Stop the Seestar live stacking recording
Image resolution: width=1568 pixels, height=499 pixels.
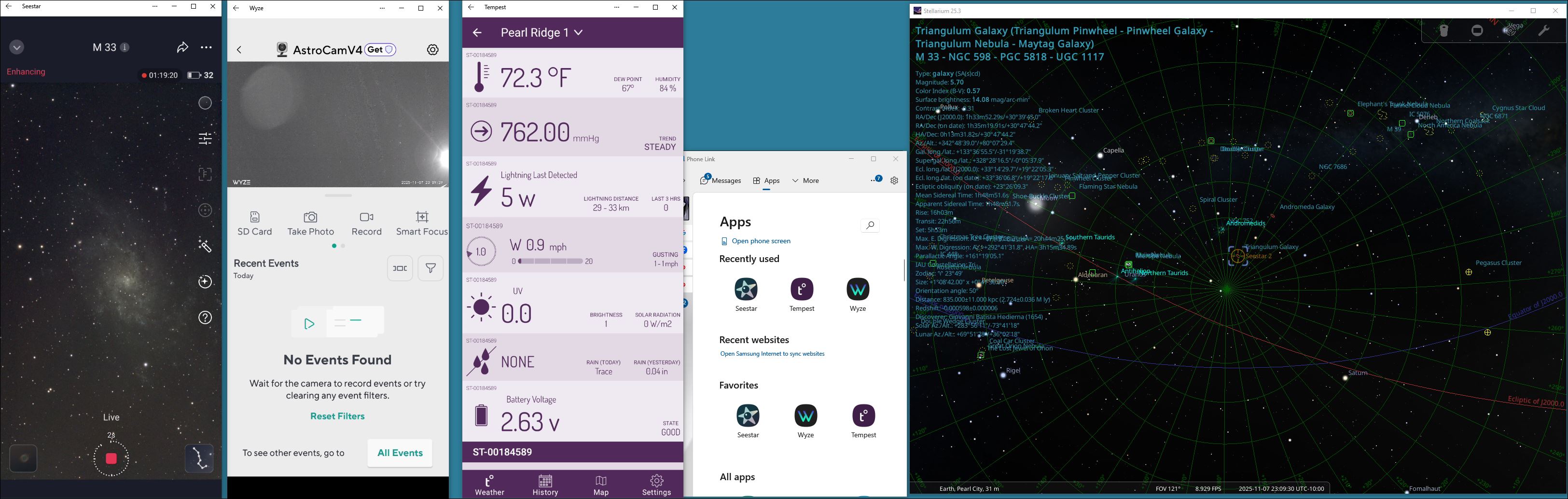(111, 459)
